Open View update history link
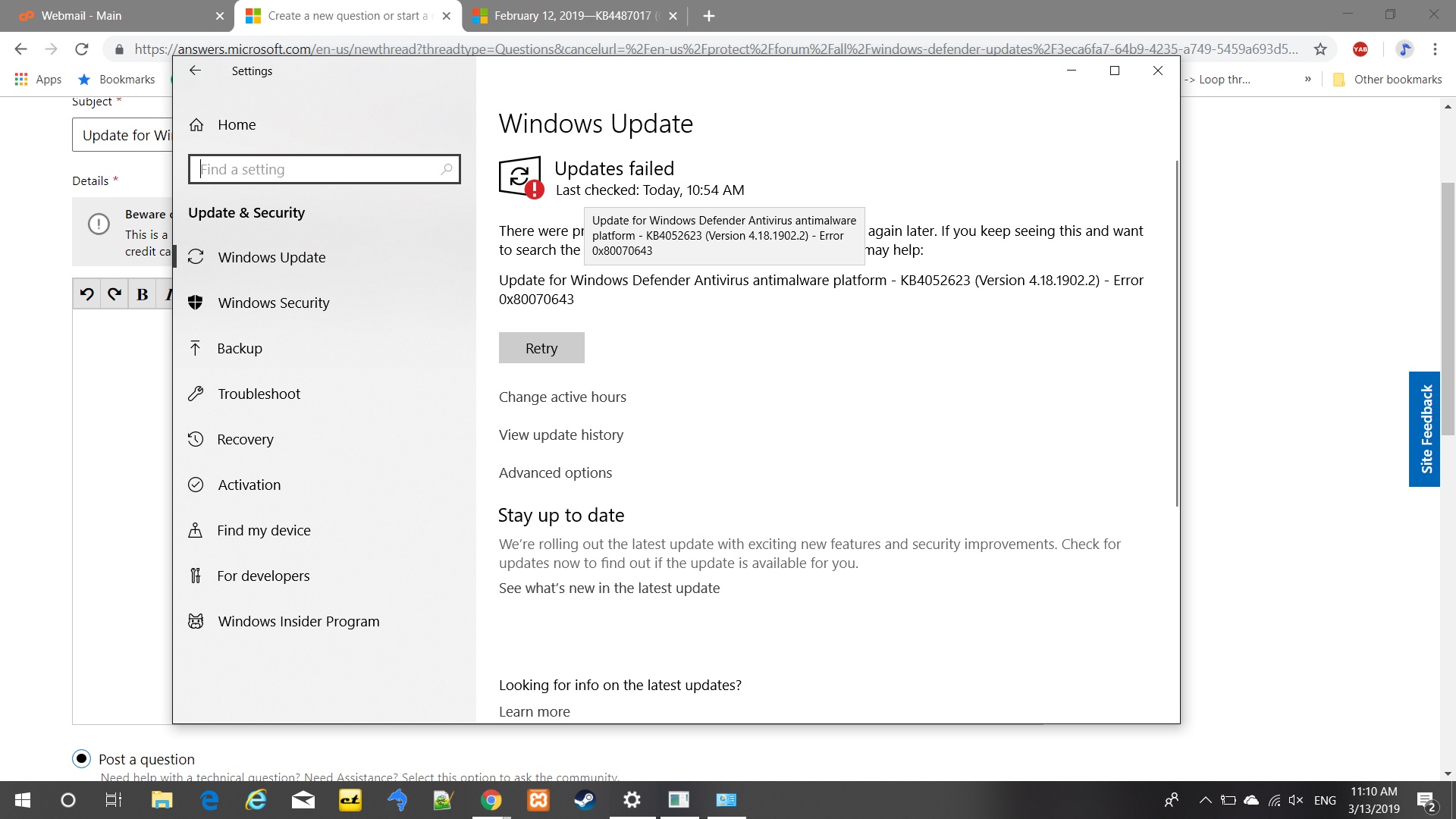1456x819 pixels. pyautogui.click(x=561, y=435)
